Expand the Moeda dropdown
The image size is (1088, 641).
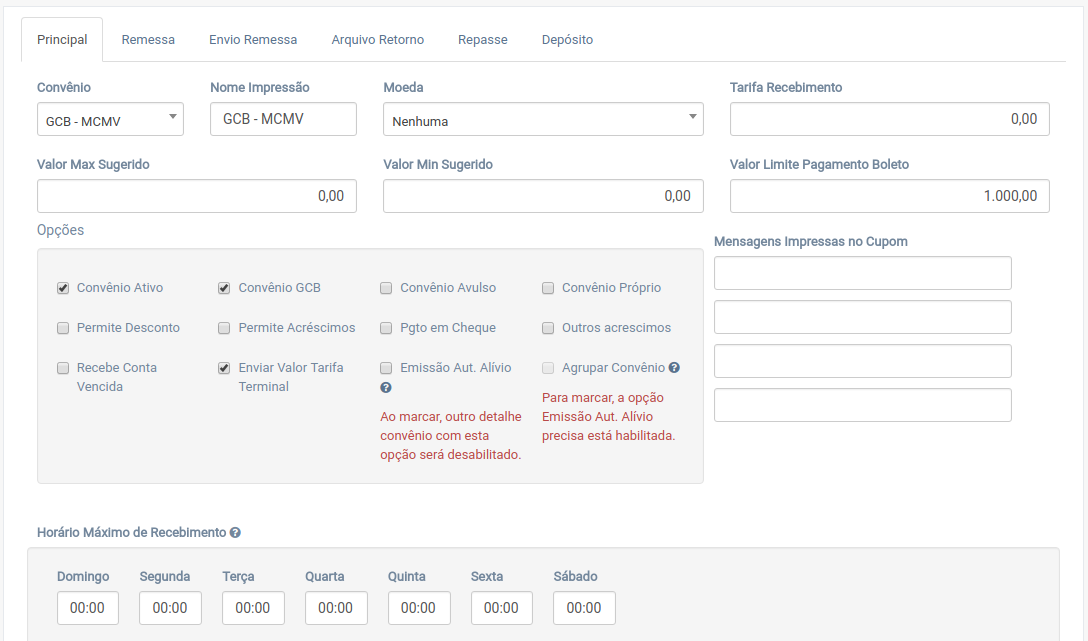[543, 120]
